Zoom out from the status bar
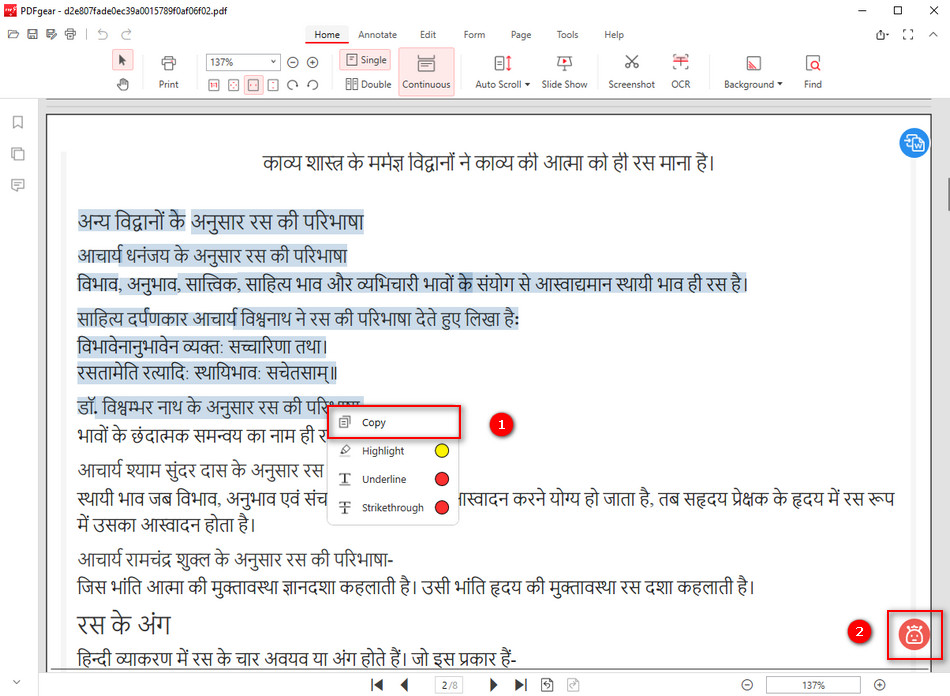The width and height of the screenshot is (950, 696). click(x=747, y=684)
